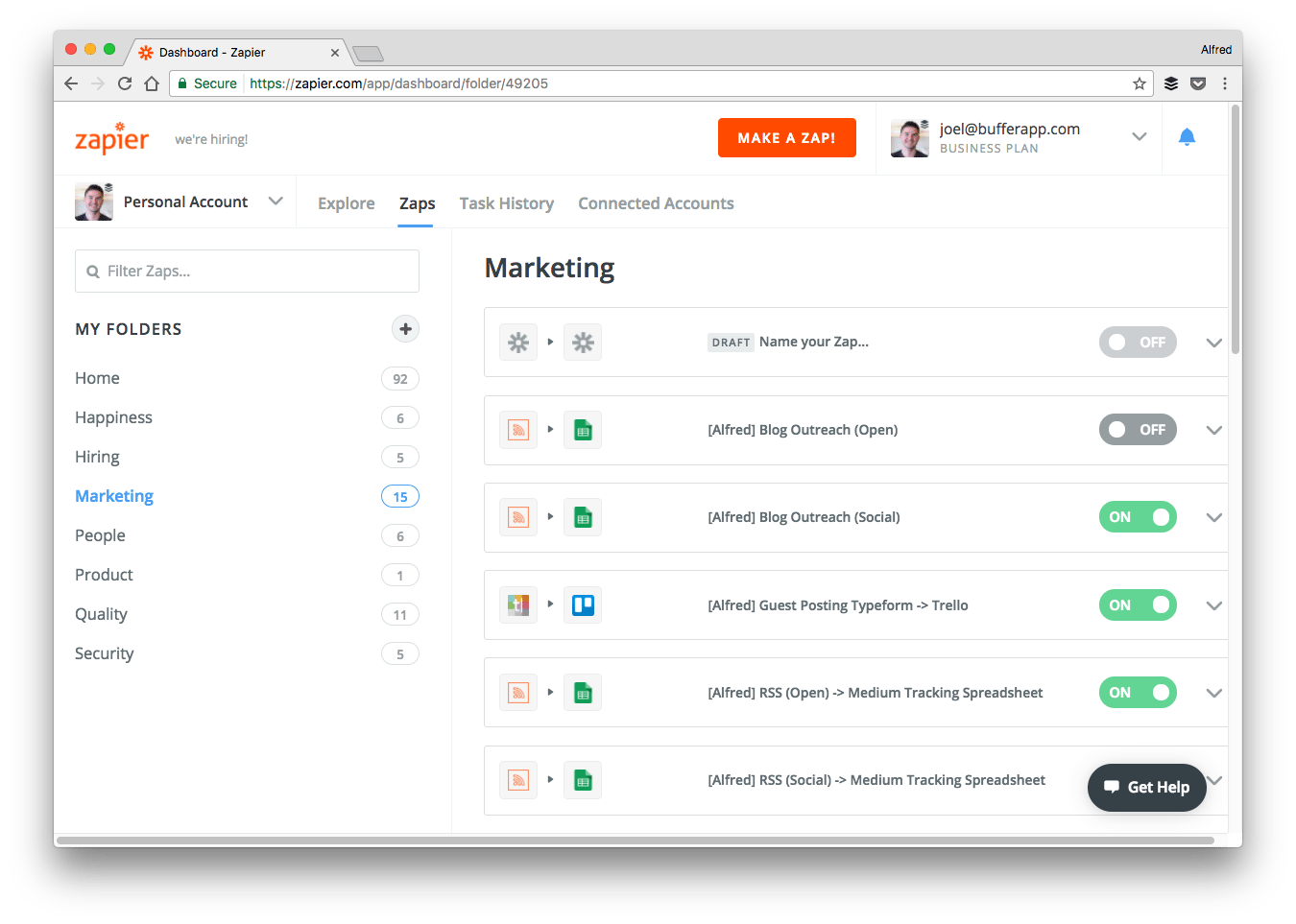Click the Google Sheets icon of Blog Outreach (Open)
1296x924 pixels.
583,430
